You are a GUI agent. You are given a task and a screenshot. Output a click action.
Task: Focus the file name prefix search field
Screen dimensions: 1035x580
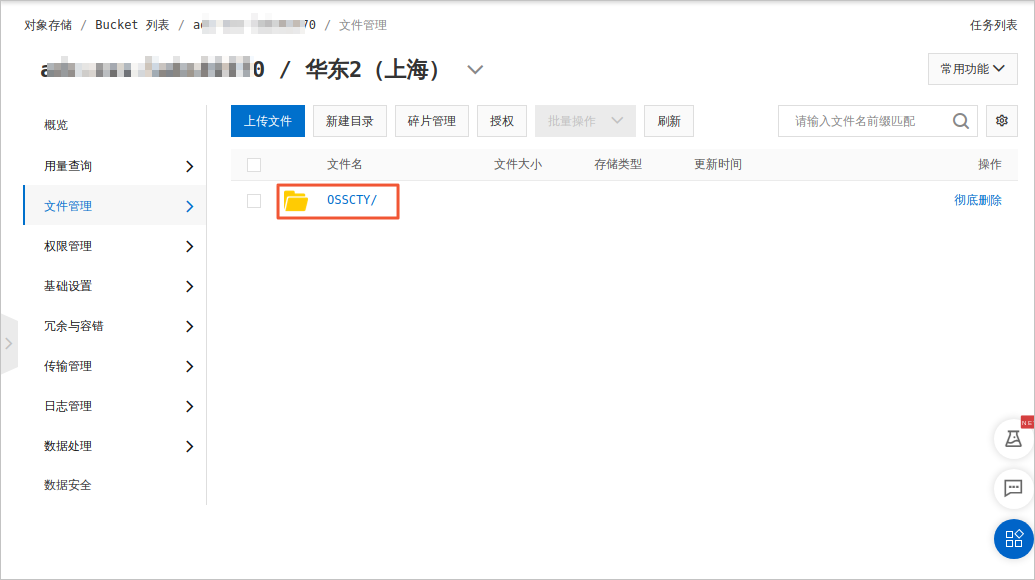click(x=865, y=121)
